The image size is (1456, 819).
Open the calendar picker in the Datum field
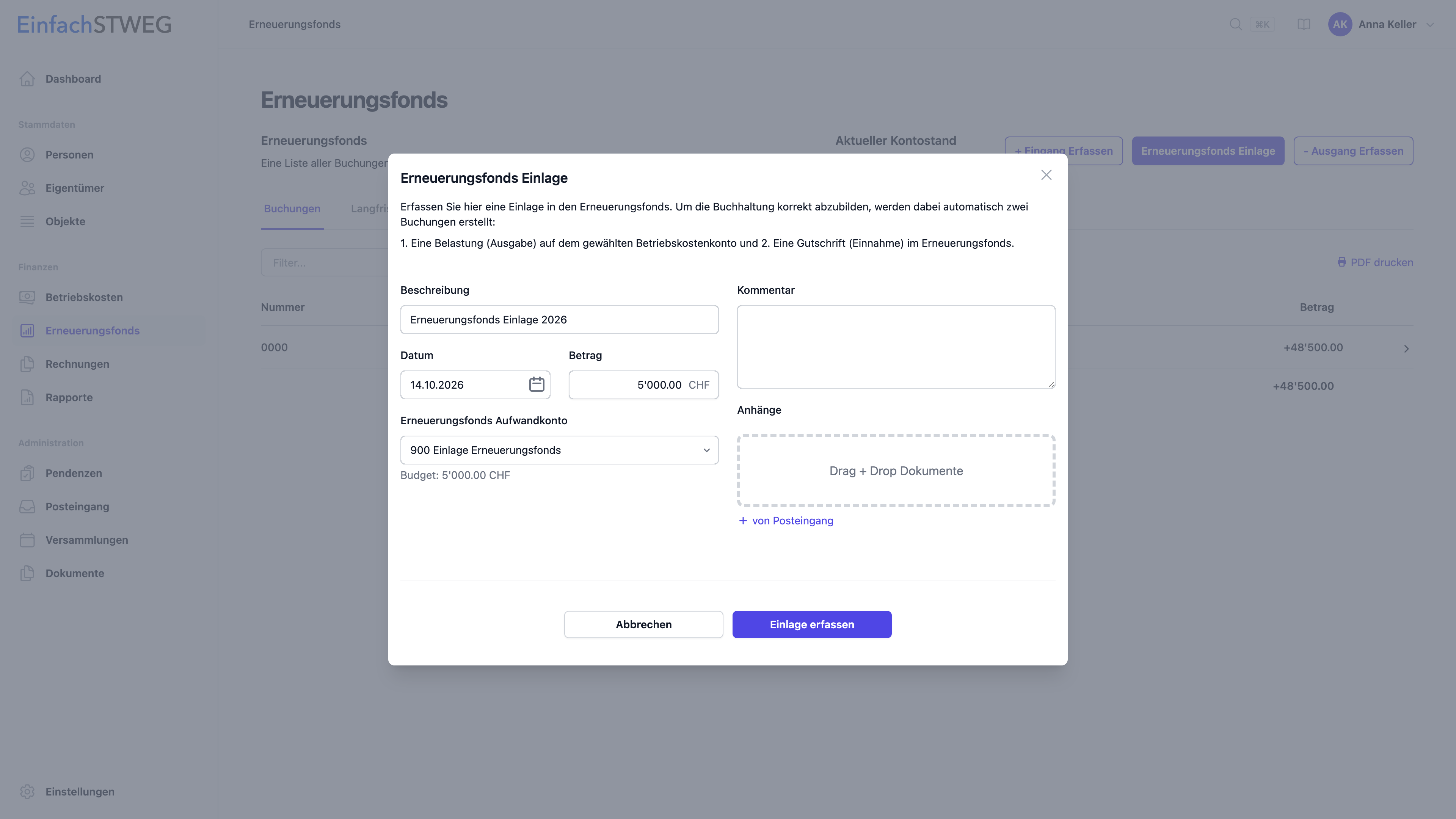coord(537,384)
